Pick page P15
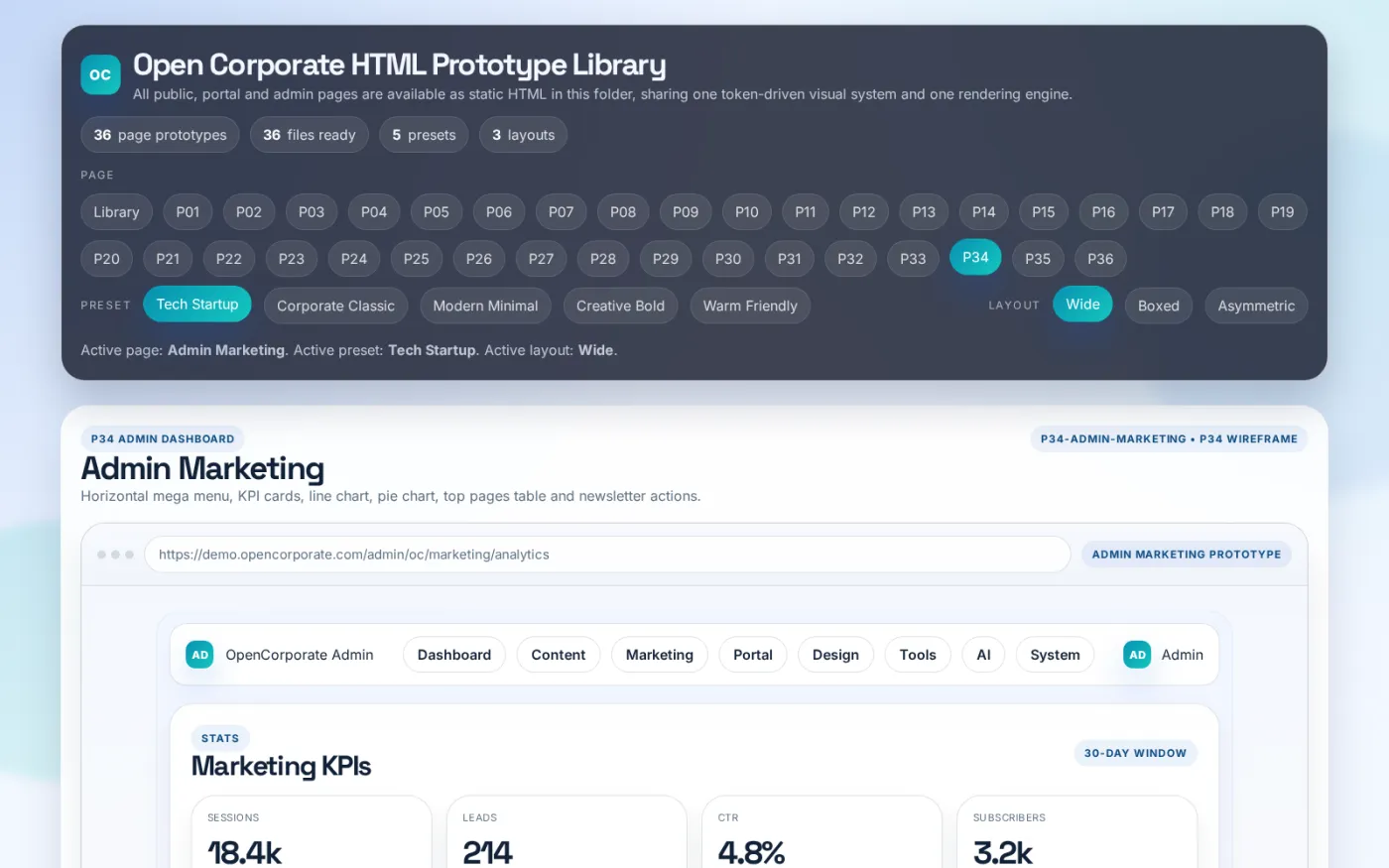1389x868 pixels. pyautogui.click(x=1044, y=211)
